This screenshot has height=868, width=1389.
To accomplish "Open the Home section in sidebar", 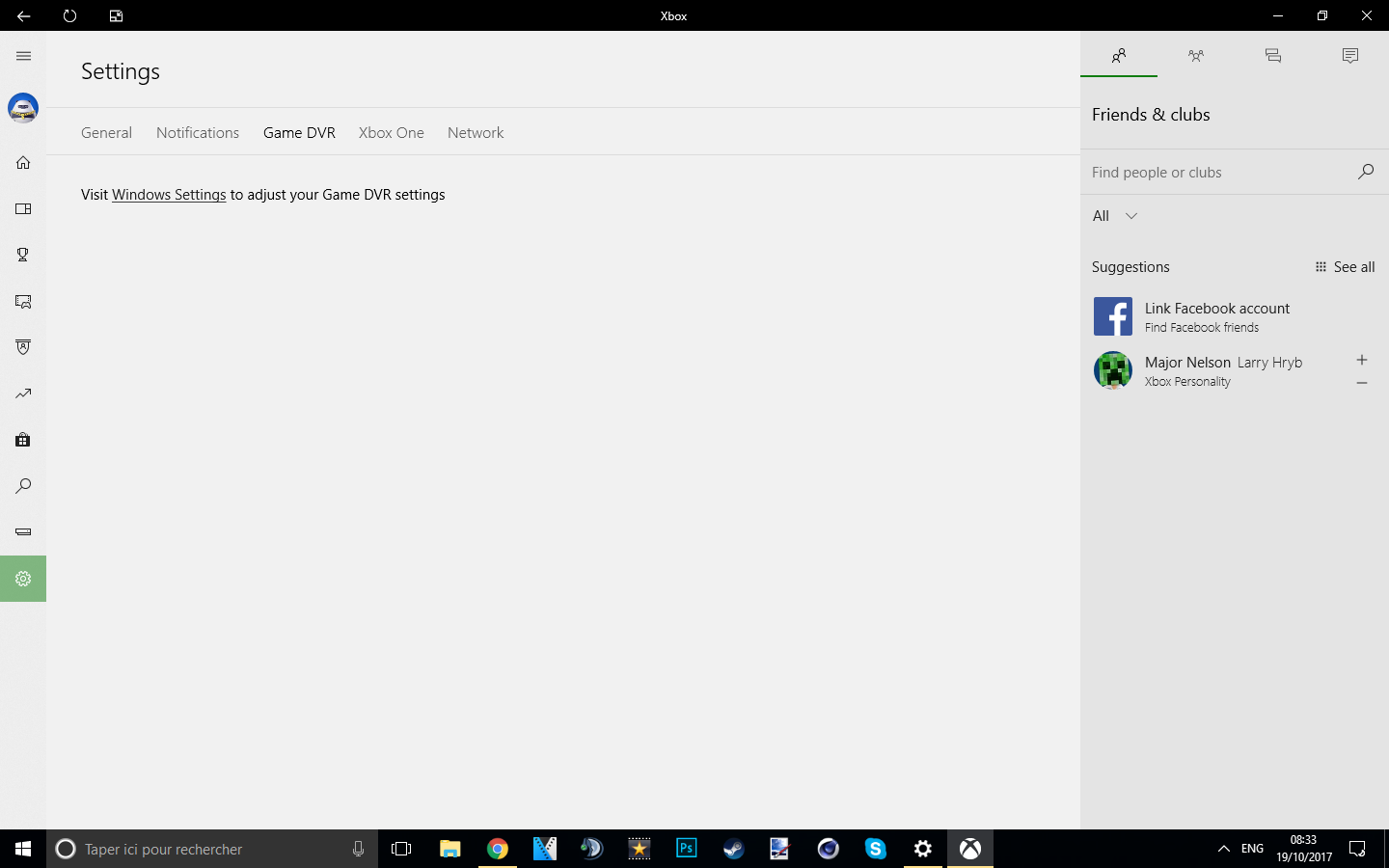I will (23, 162).
